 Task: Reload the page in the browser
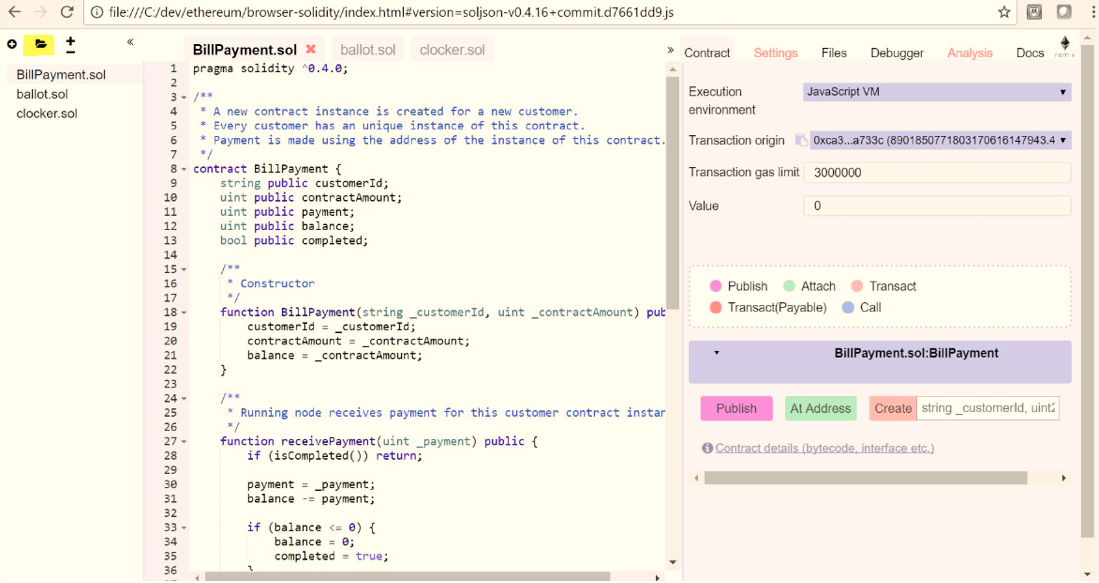pos(66,12)
